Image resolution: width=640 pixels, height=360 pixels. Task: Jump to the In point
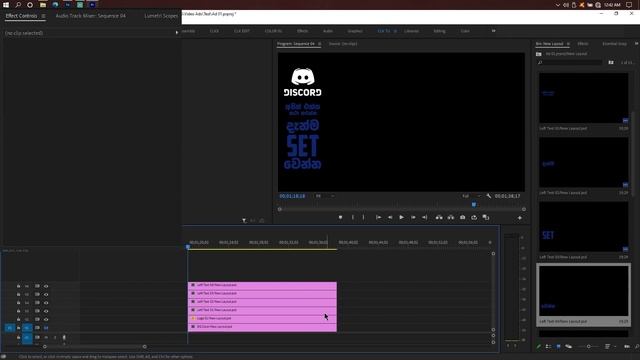pyautogui.click(x=378, y=218)
